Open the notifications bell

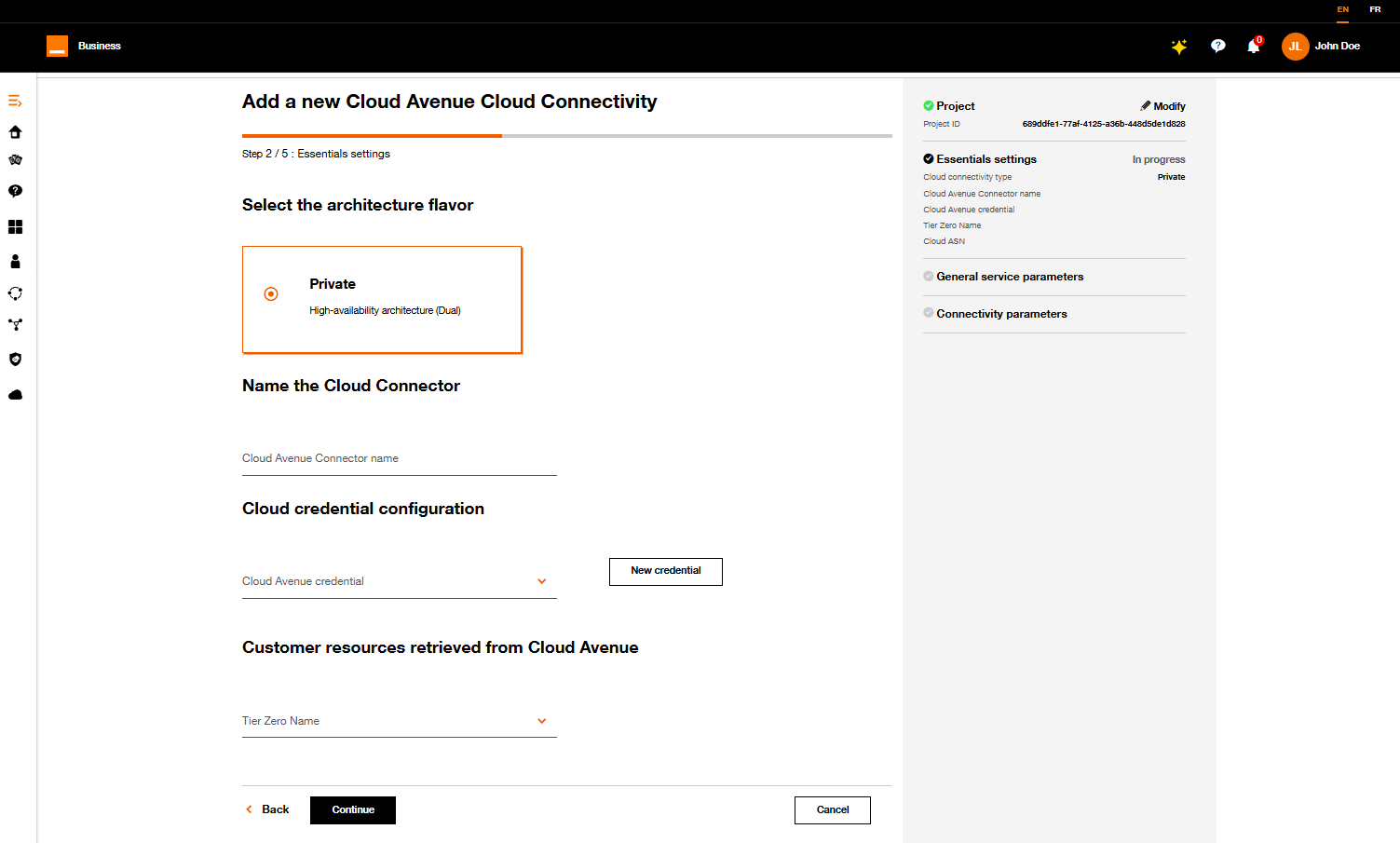[1254, 47]
